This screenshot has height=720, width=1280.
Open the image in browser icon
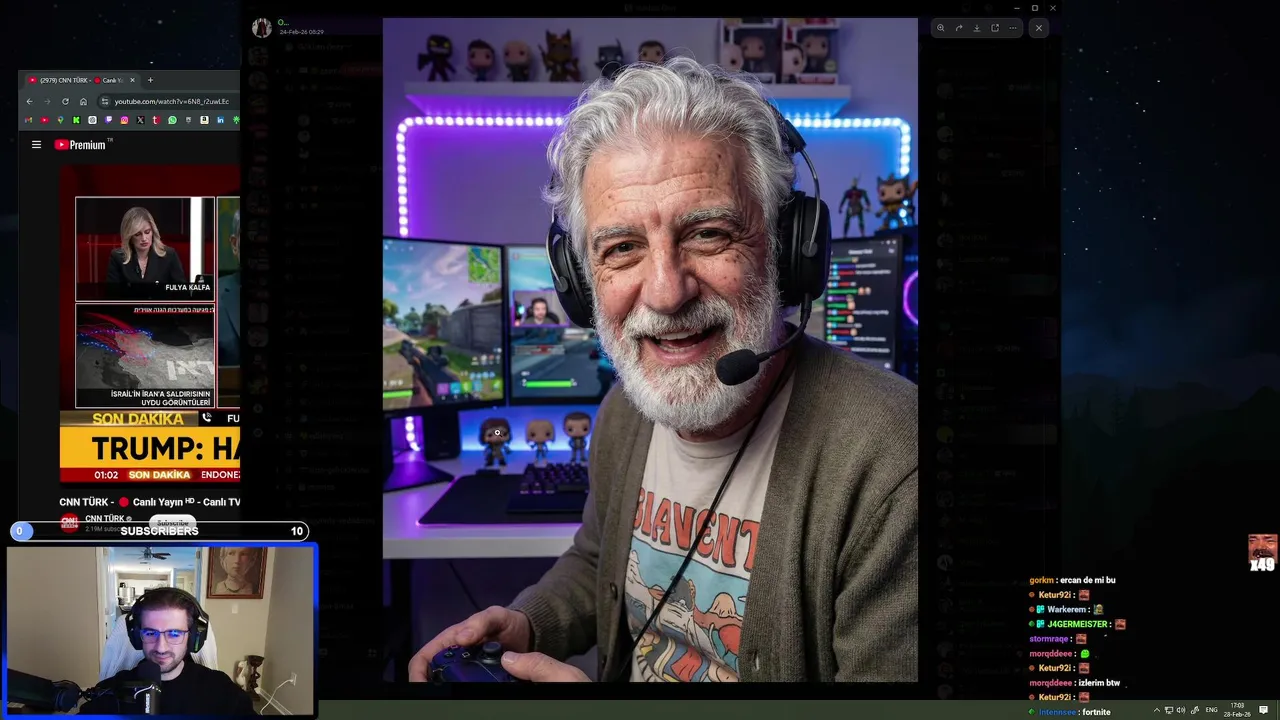click(994, 28)
